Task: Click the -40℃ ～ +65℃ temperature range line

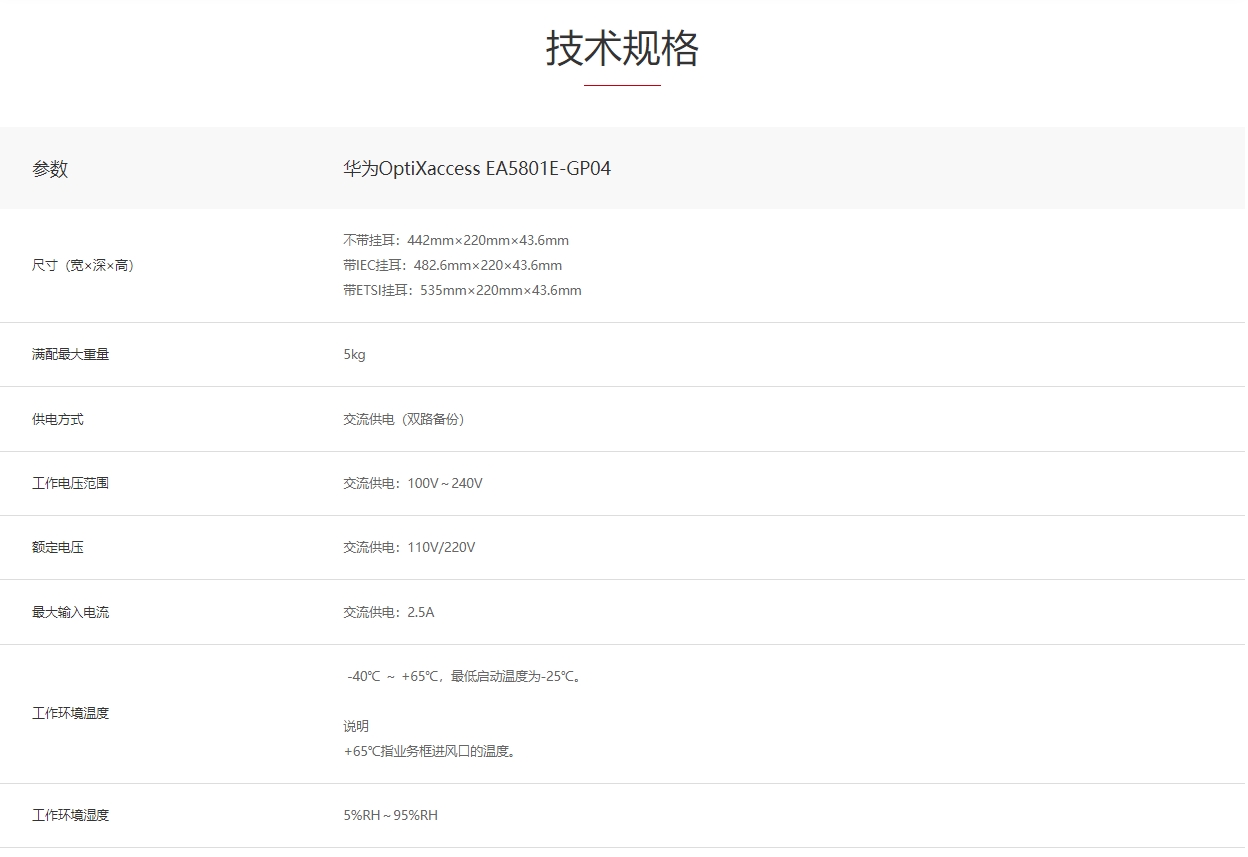Action: [466, 676]
